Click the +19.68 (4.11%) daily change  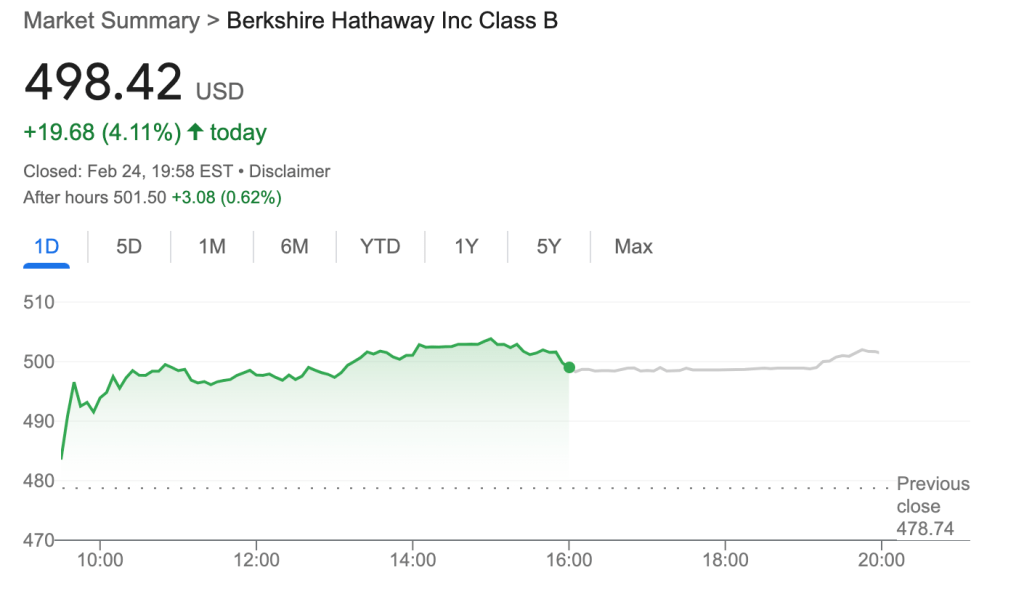point(102,132)
